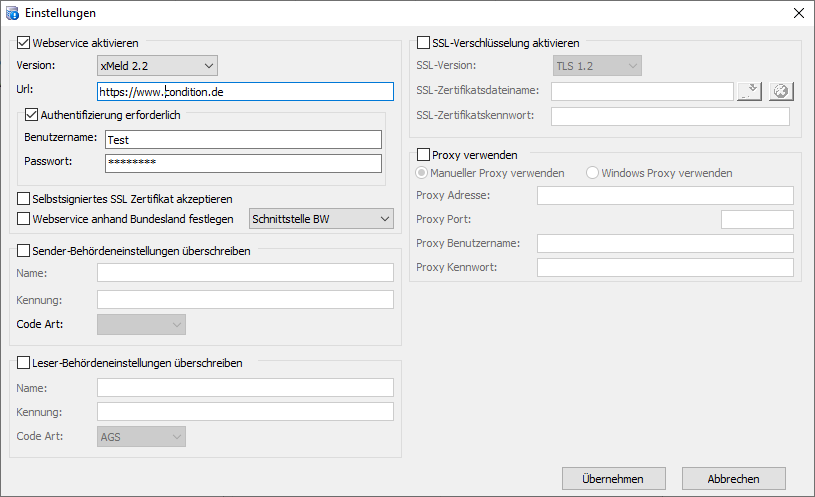Screen dimensions: 815x497
Task: Uncheck Authentifizierung erforderlich
Action: click(x=31, y=115)
